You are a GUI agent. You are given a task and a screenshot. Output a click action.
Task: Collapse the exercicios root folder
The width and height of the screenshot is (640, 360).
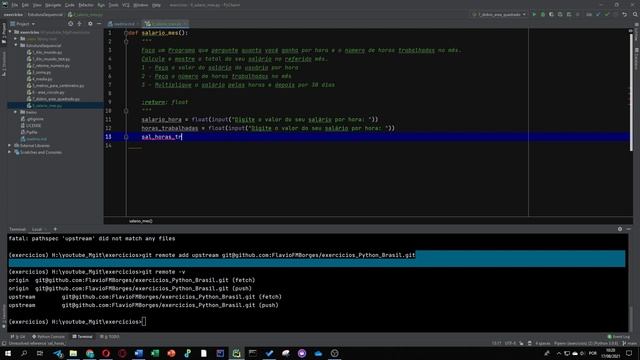click(11, 32)
